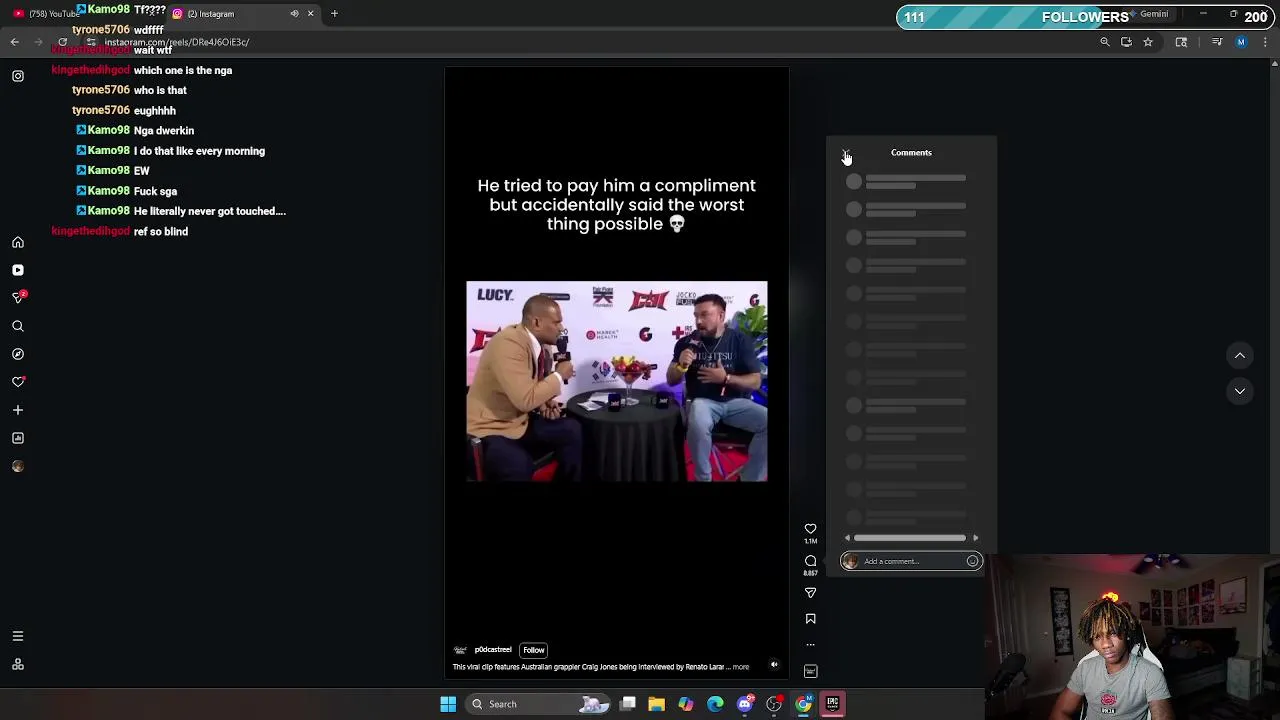Open the Windows Start menu
This screenshot has height=720, width=1280.
pyautogui.click(x=448, y=704)
